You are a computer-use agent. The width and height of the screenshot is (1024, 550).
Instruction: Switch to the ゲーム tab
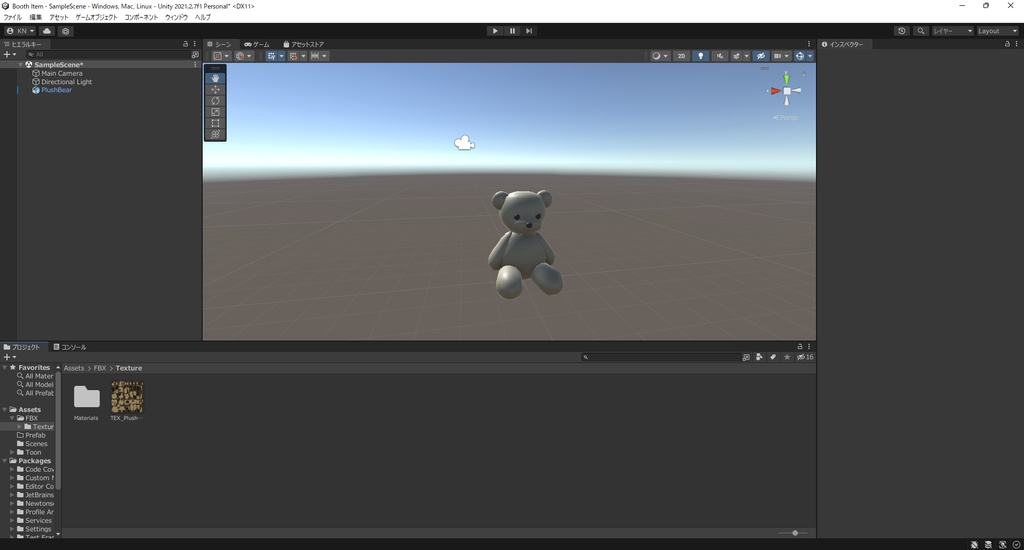257,44
